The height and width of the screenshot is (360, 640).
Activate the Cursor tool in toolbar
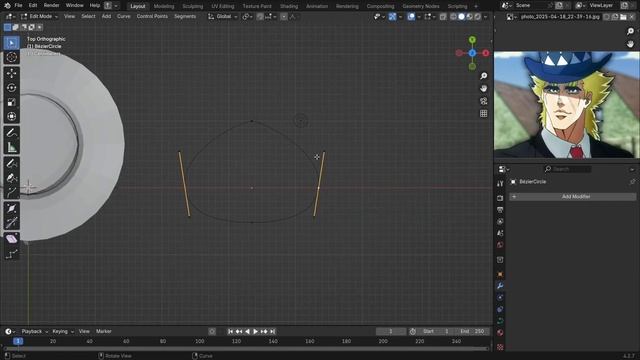[x=11, y=57]
